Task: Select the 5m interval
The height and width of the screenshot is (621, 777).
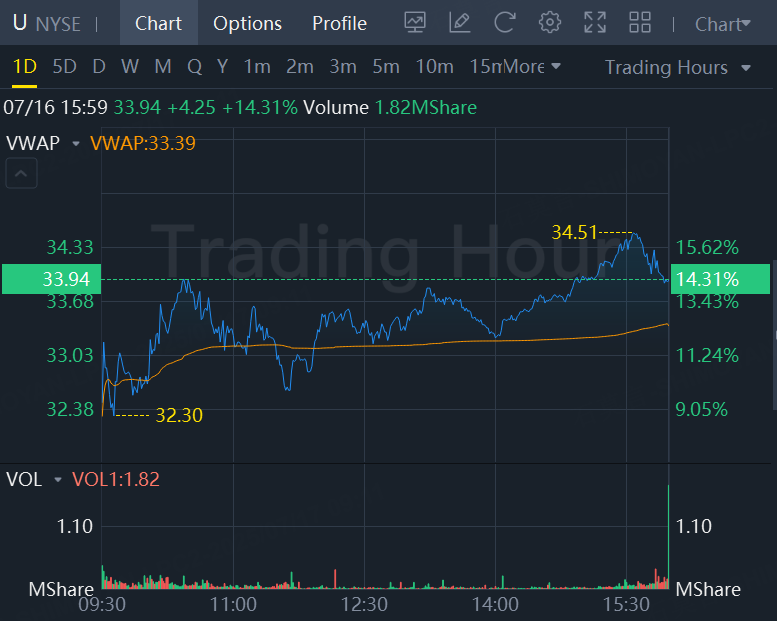Action: tap(385, 67)
